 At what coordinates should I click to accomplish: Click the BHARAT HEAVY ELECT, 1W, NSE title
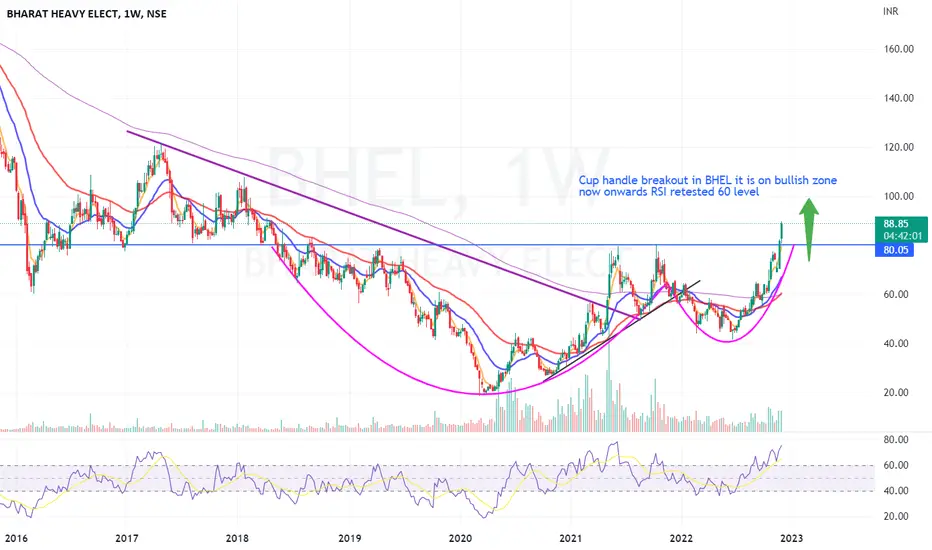(x=86, y=14)
